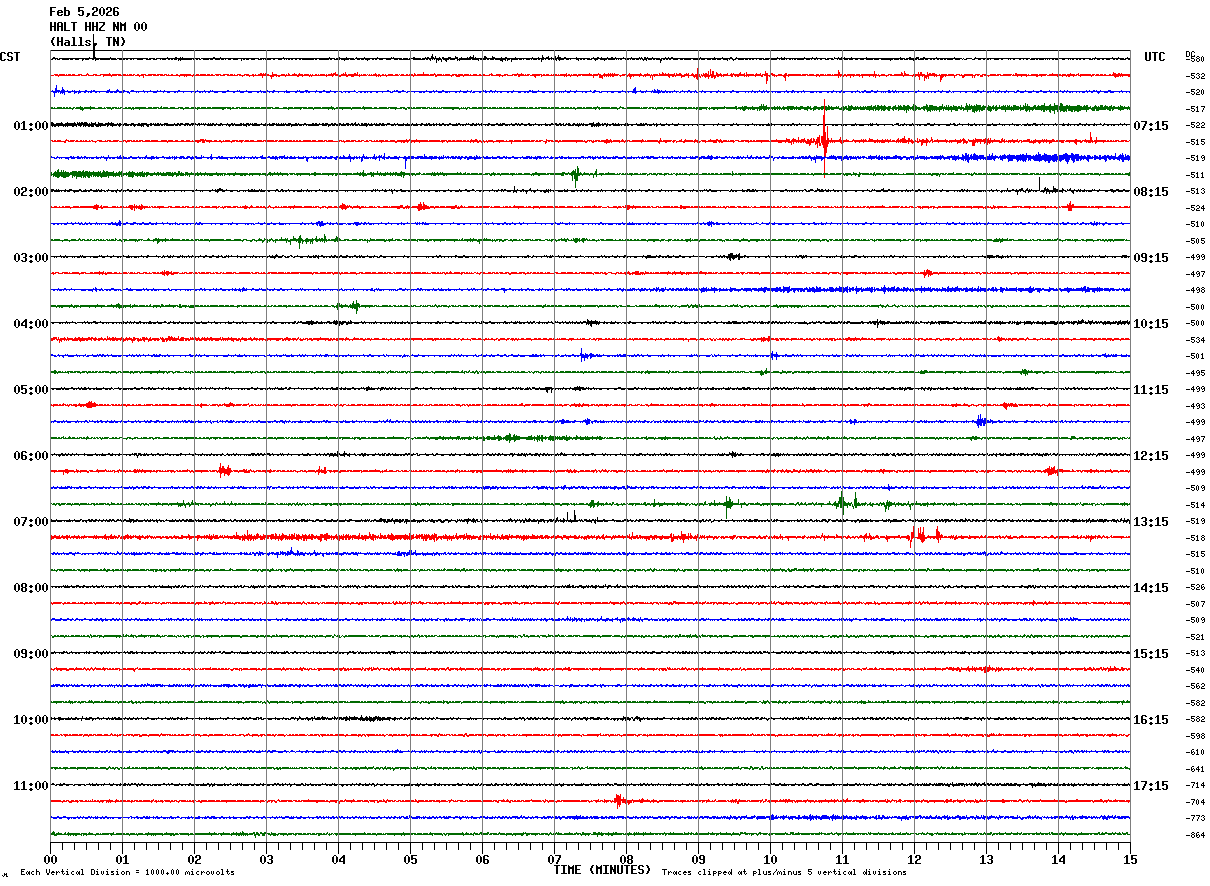Select the 04:00 CST row label
Viewport: 1210px width, 886px height.
point(31,324)
